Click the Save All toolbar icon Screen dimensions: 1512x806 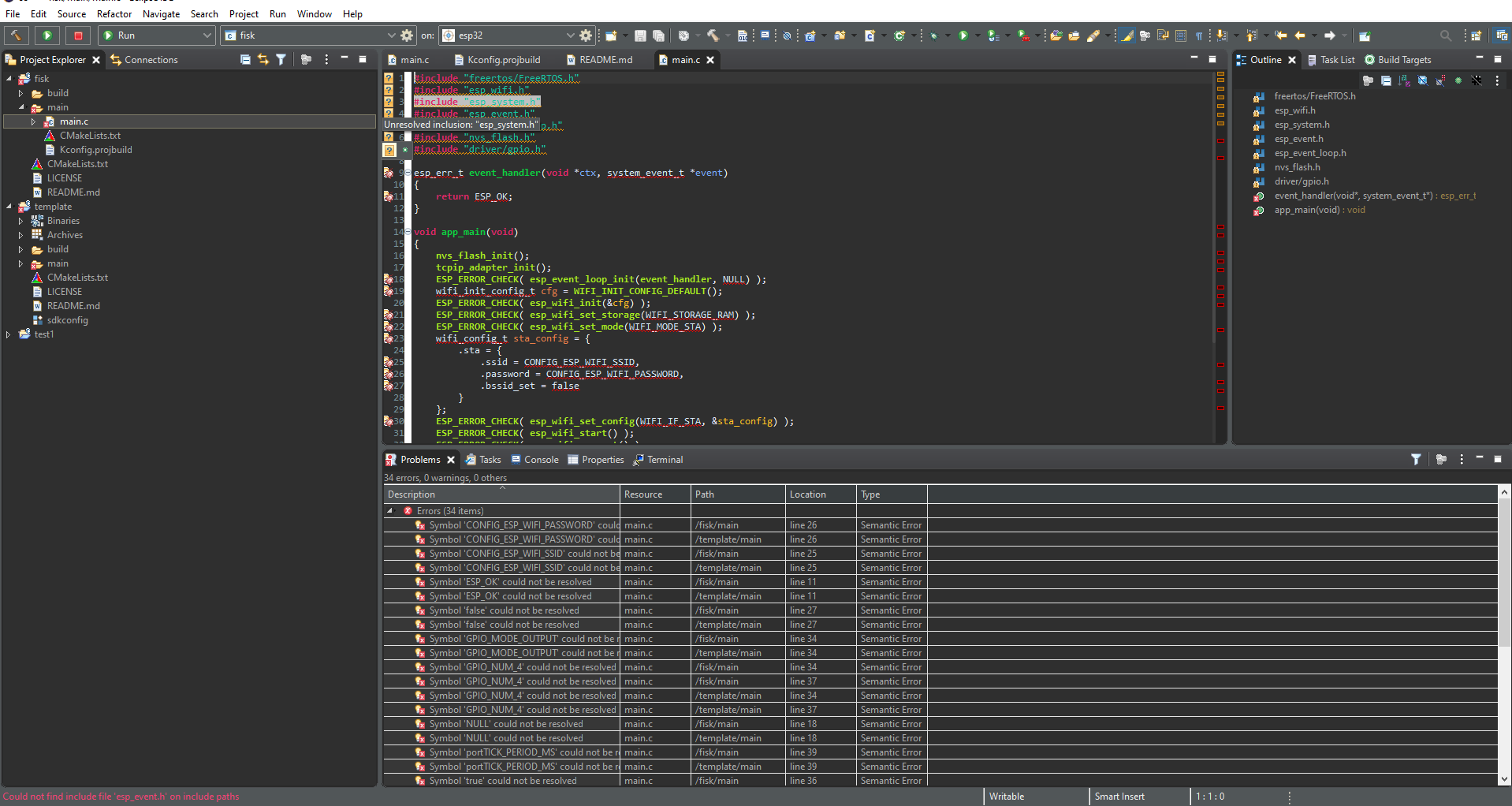[658, 35]
